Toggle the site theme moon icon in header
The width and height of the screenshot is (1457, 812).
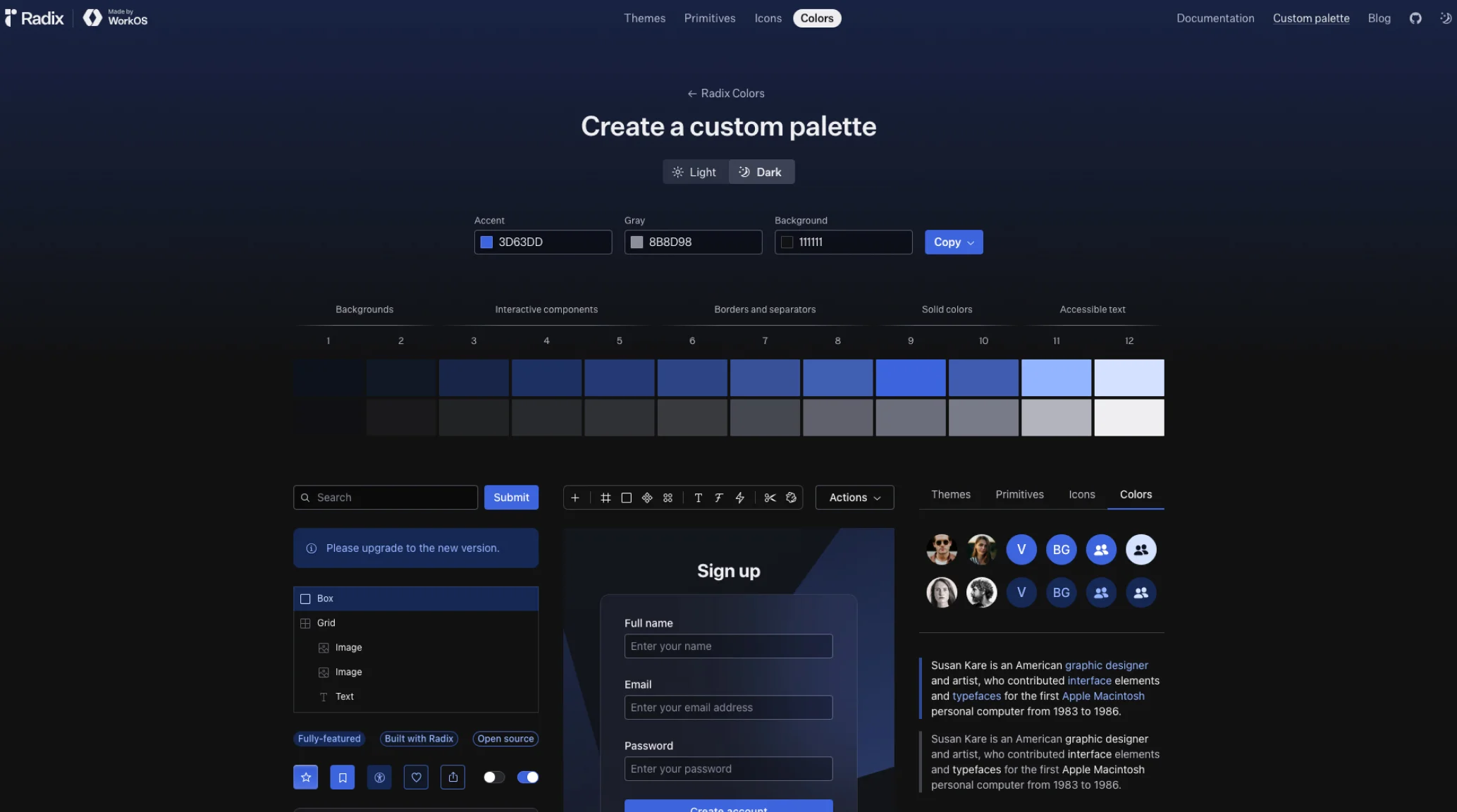(1446, 18)
